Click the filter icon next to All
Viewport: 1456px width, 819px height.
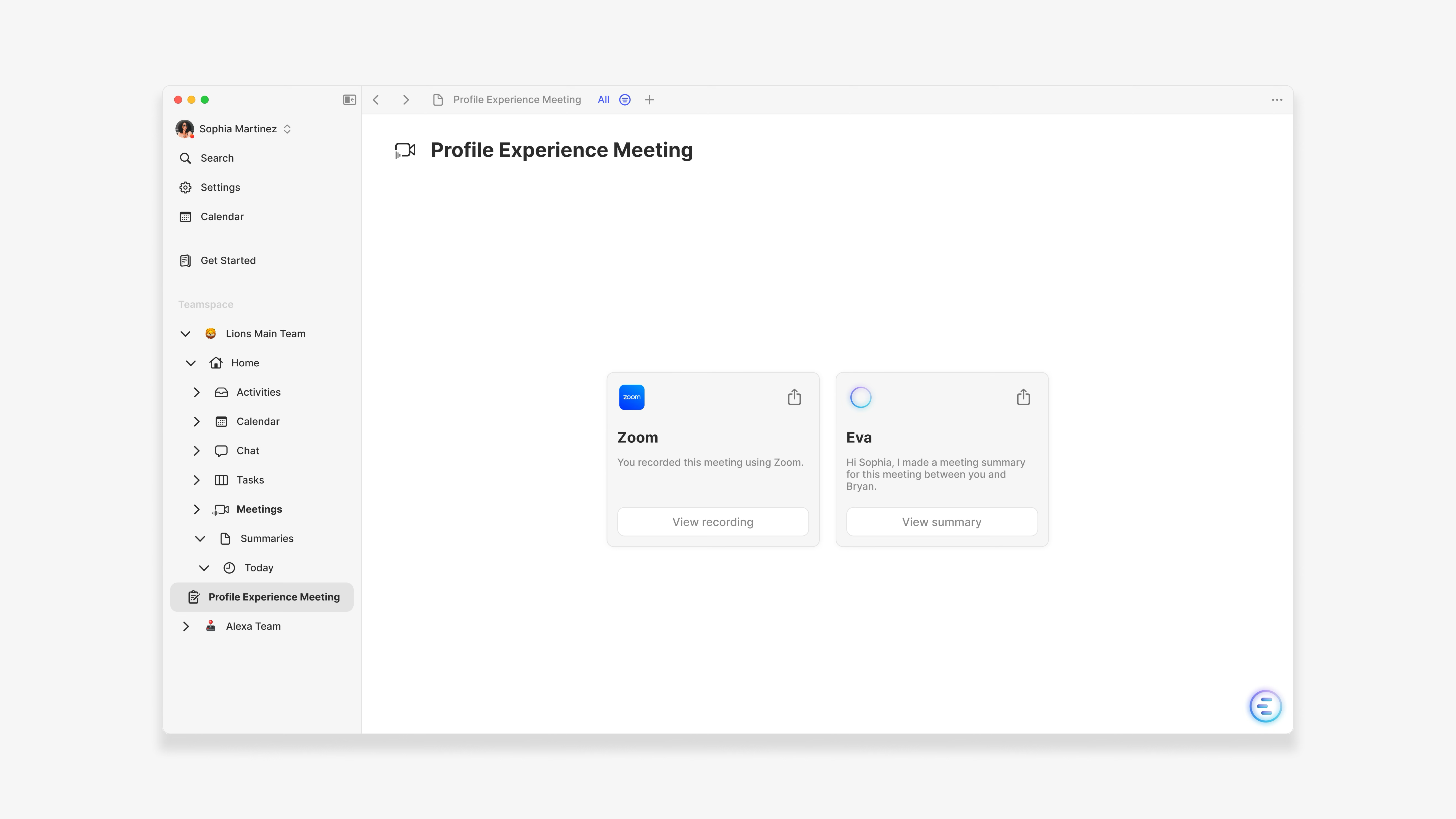(625, 99)
